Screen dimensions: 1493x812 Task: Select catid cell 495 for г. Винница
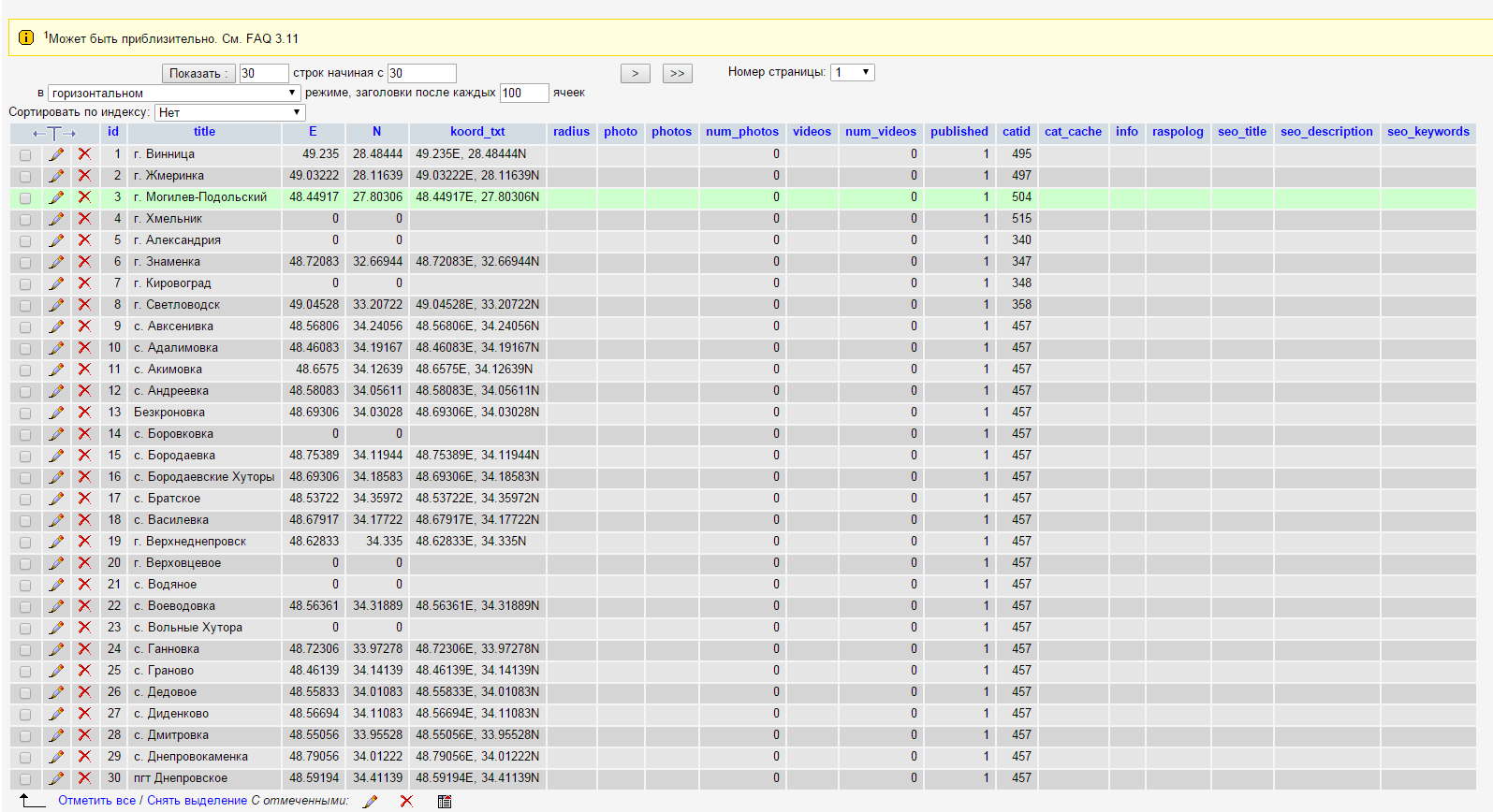point(1017,154)
